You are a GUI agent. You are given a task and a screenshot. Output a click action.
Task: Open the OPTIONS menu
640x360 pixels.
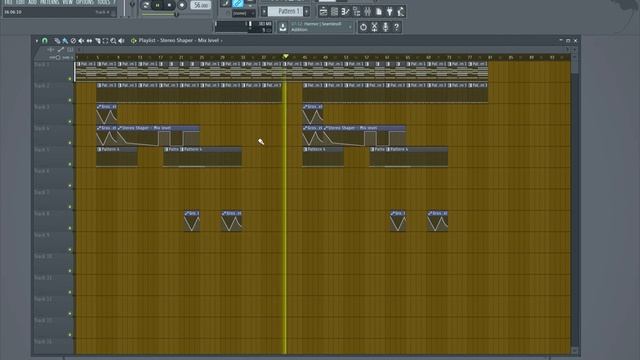click(85, 2)
